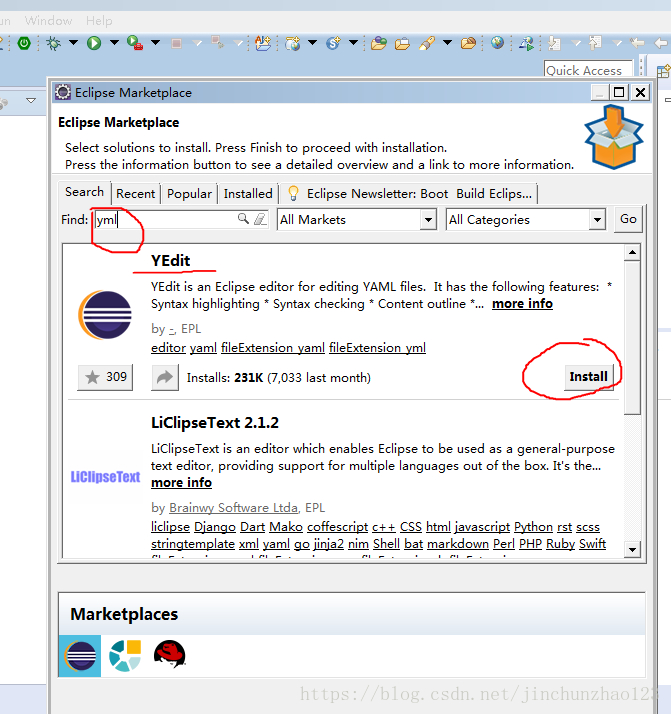Click the results list vertical scrollbar thumb
Screen dimensions: 671x714
pyautogui.click(x=632, y=337)
